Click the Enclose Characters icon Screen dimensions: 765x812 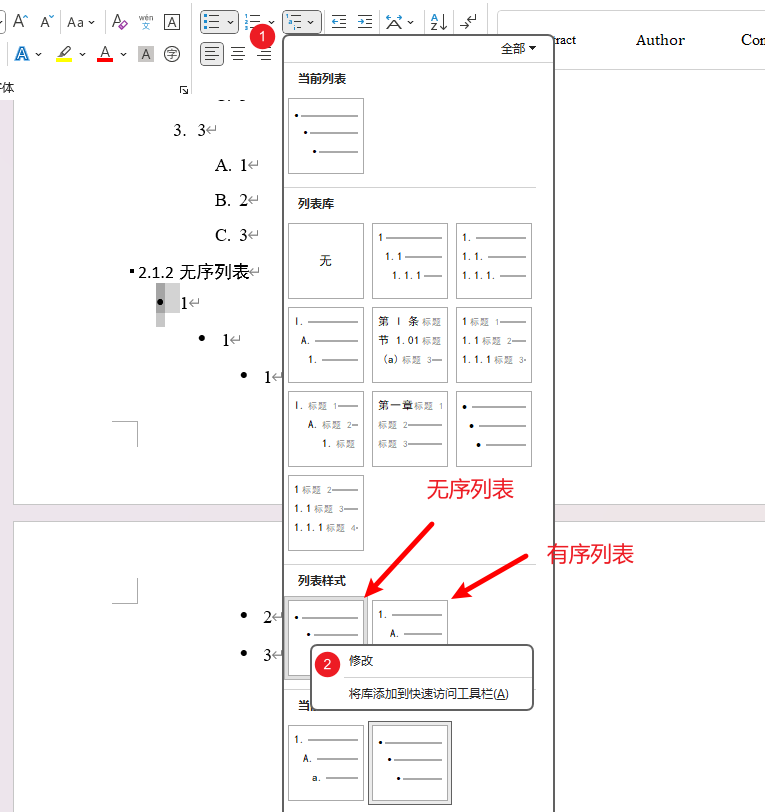tap(172, 54)
